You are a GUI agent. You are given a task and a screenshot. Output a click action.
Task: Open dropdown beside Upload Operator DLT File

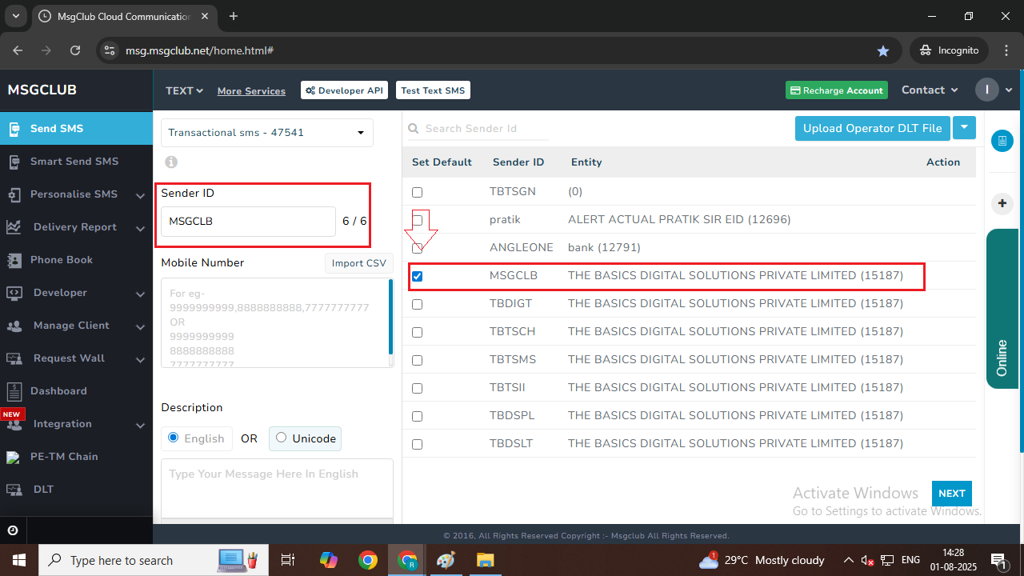point(964,128)
